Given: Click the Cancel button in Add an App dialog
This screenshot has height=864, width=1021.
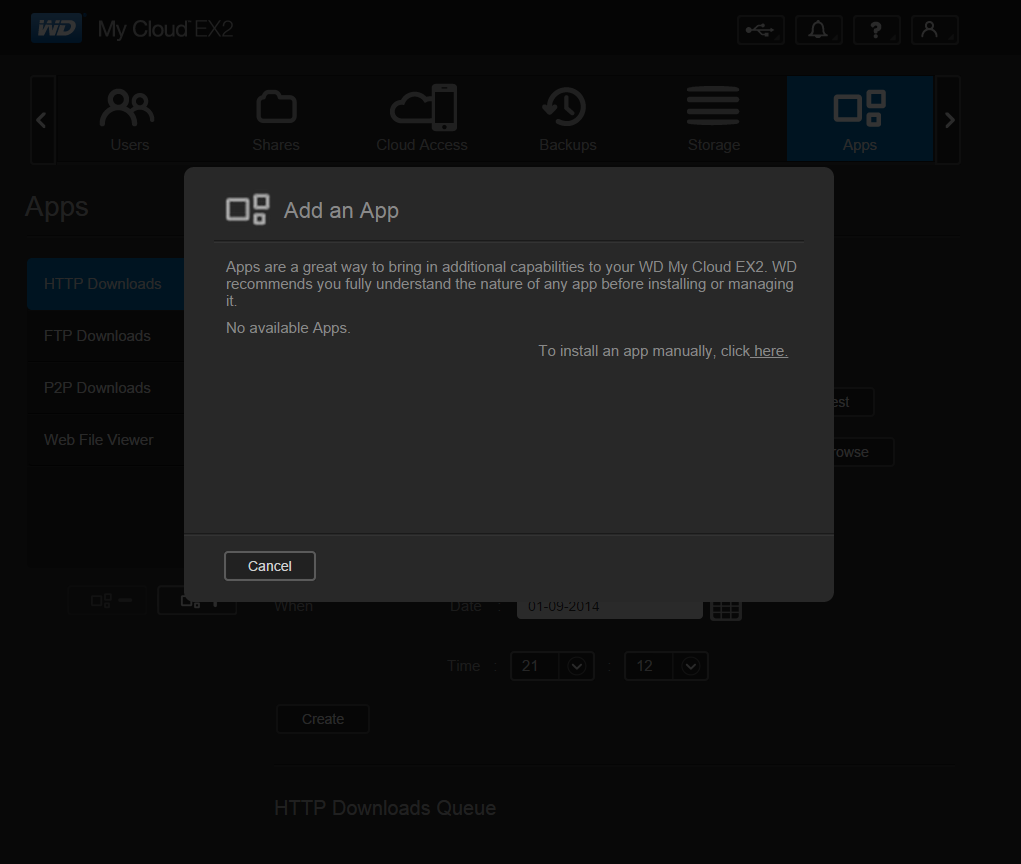Looking at the screenshot, I should click(270, 566).
